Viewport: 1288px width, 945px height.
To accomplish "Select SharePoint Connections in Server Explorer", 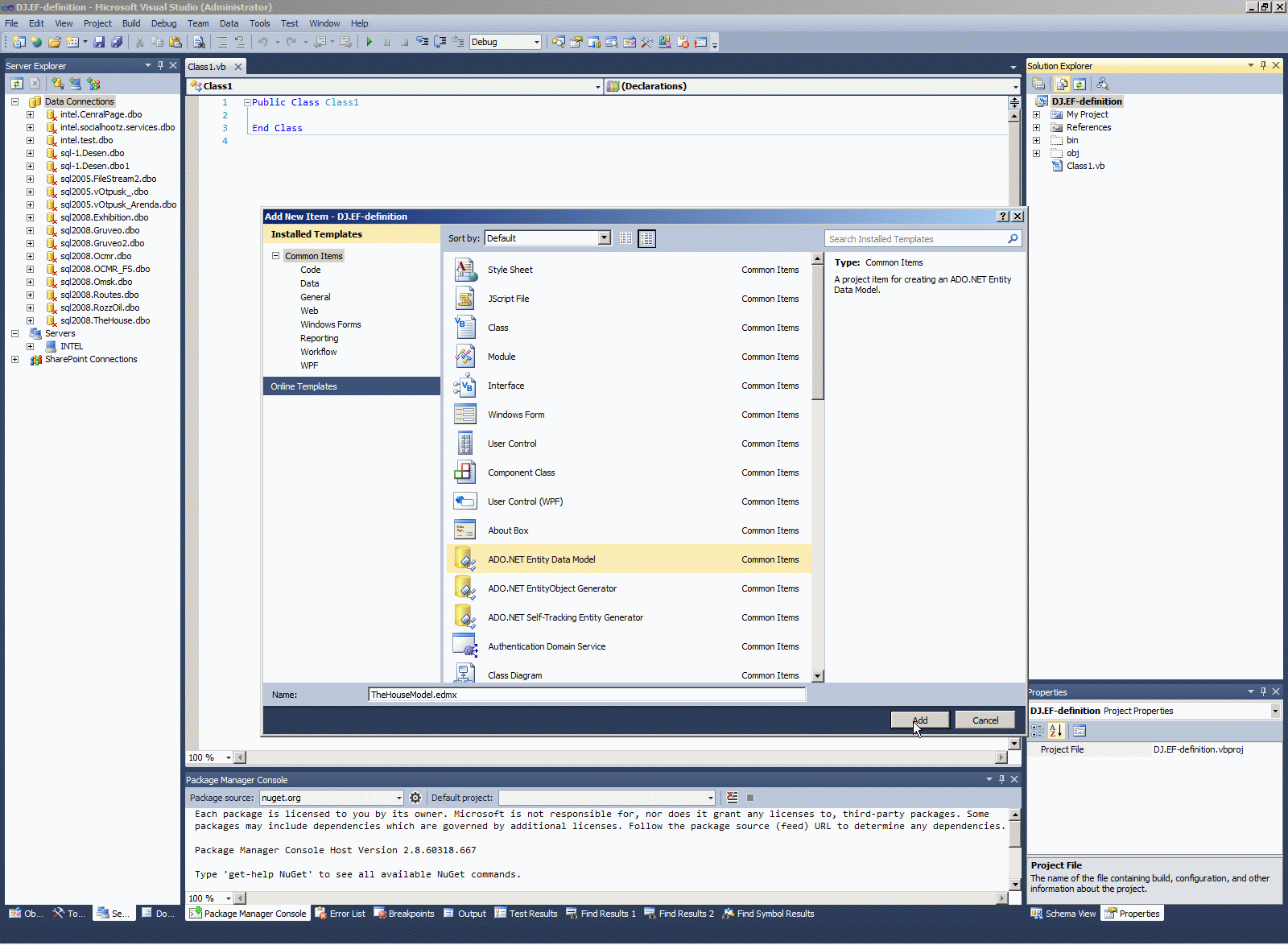I will [x=91, y=359].
